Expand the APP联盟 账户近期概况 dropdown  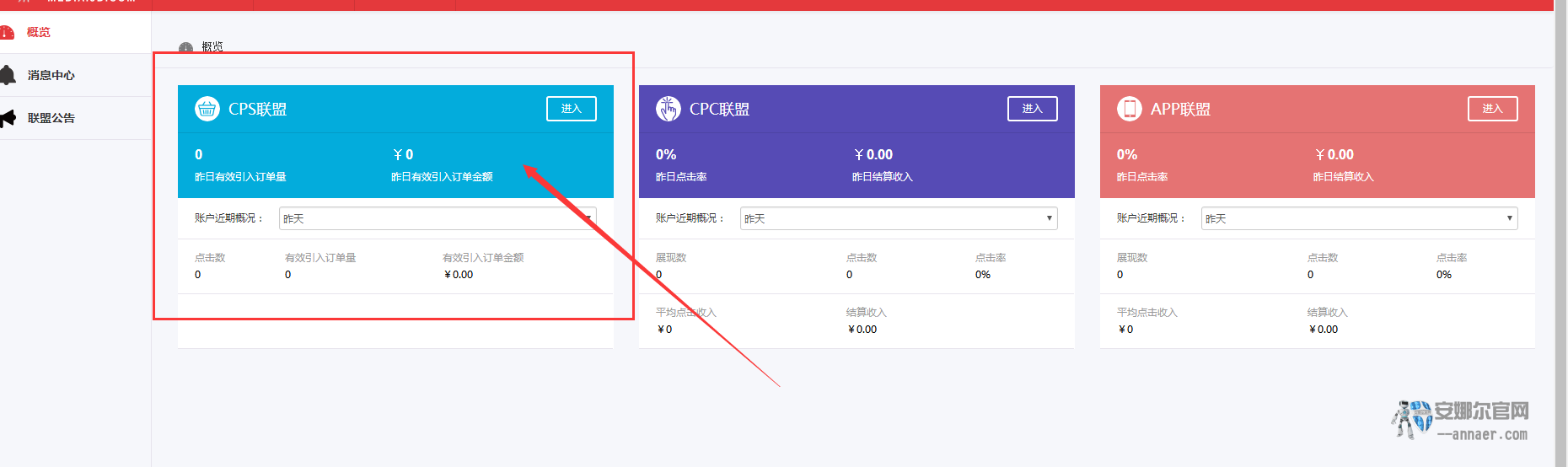pyautogui.click(x=1360, y=218)
